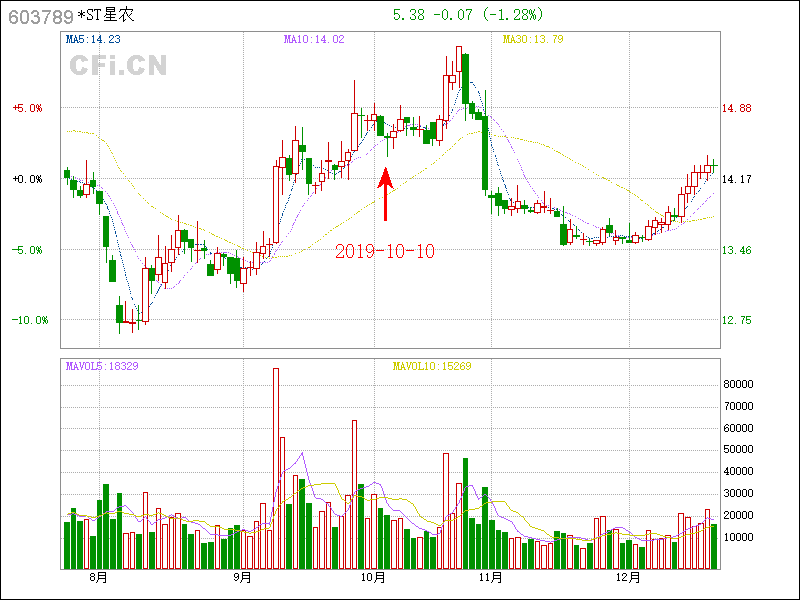800x600 pixels.
Task: Click the 70000 volume axis label
Action: click(738, 406)
